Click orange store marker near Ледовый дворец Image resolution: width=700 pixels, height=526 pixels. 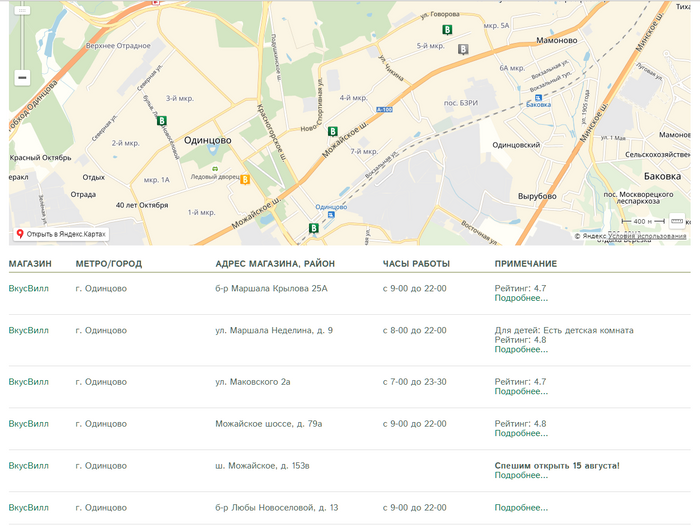[245, 180]
